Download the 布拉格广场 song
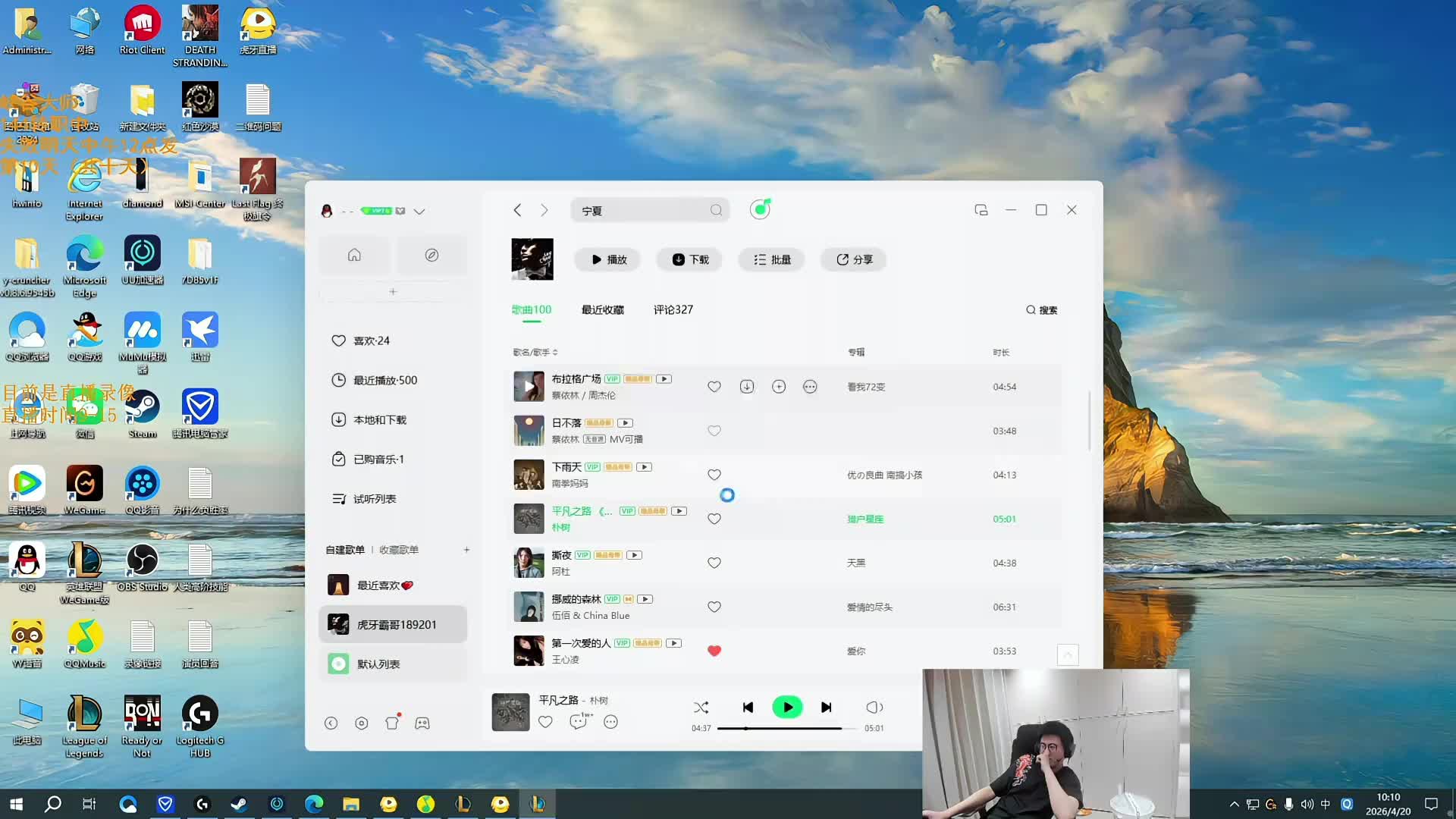 click(x=747, y=387)
